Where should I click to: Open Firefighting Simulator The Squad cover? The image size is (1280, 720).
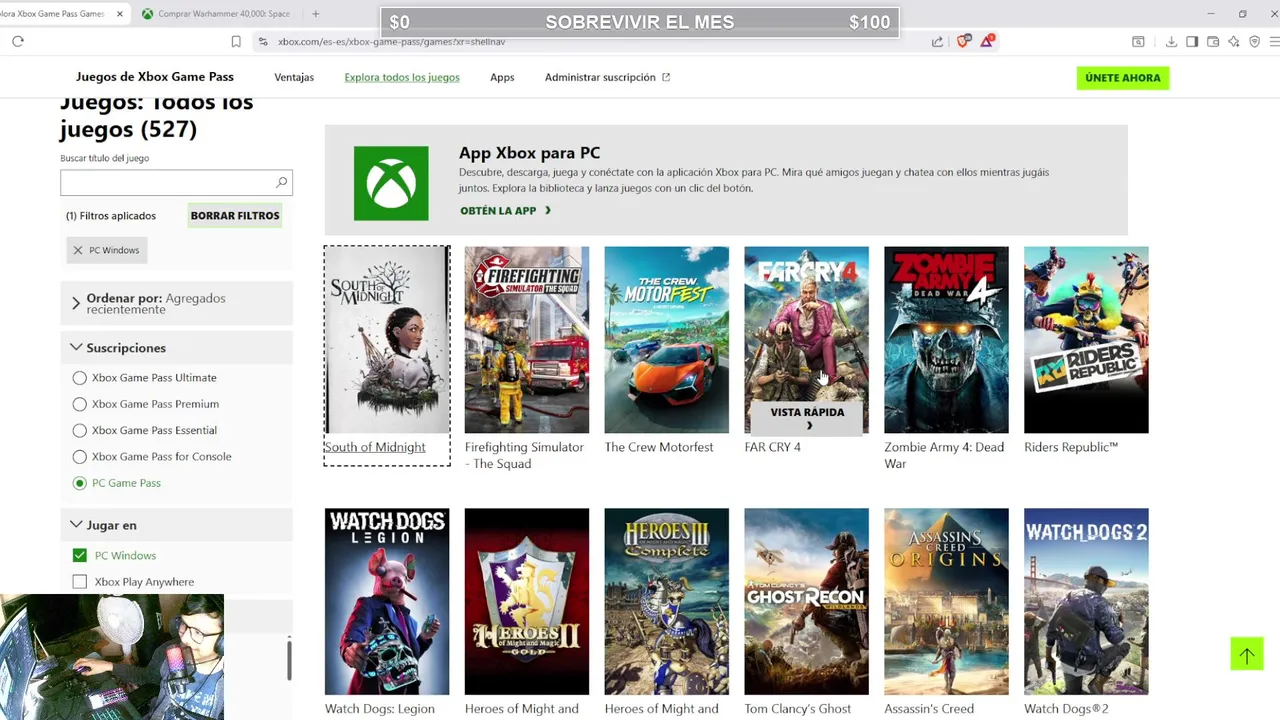[527, 340]
